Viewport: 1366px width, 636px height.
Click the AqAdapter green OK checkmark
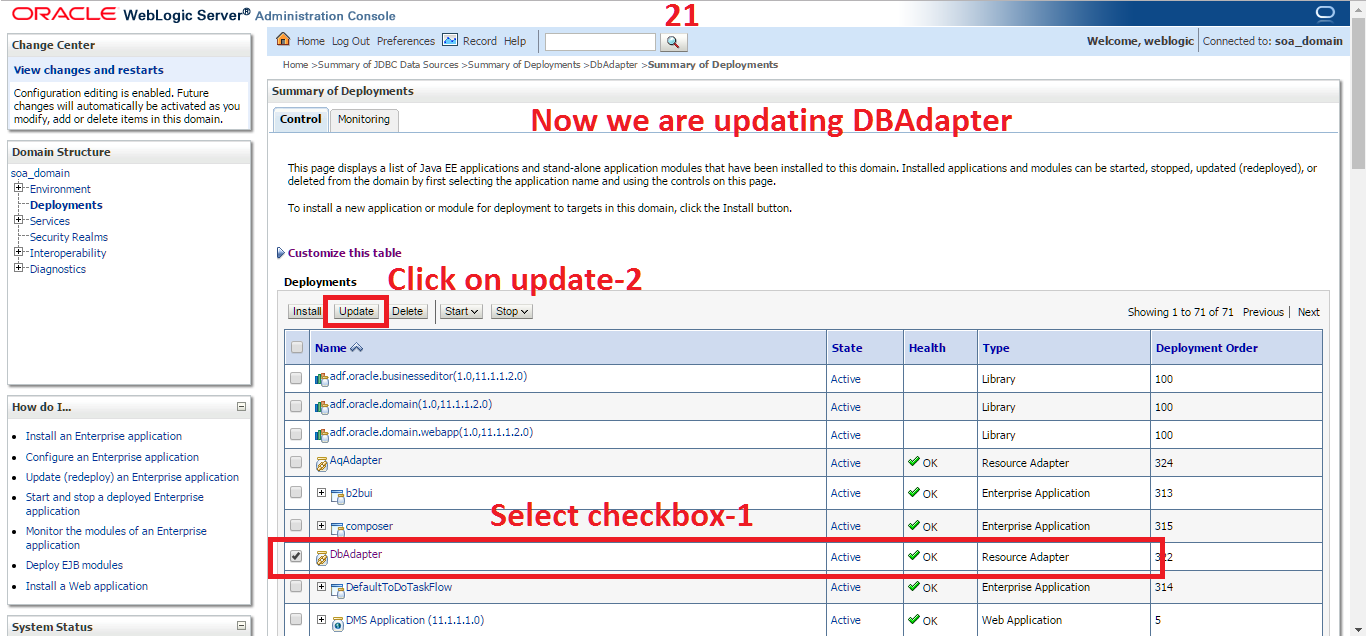pos(913,462)
